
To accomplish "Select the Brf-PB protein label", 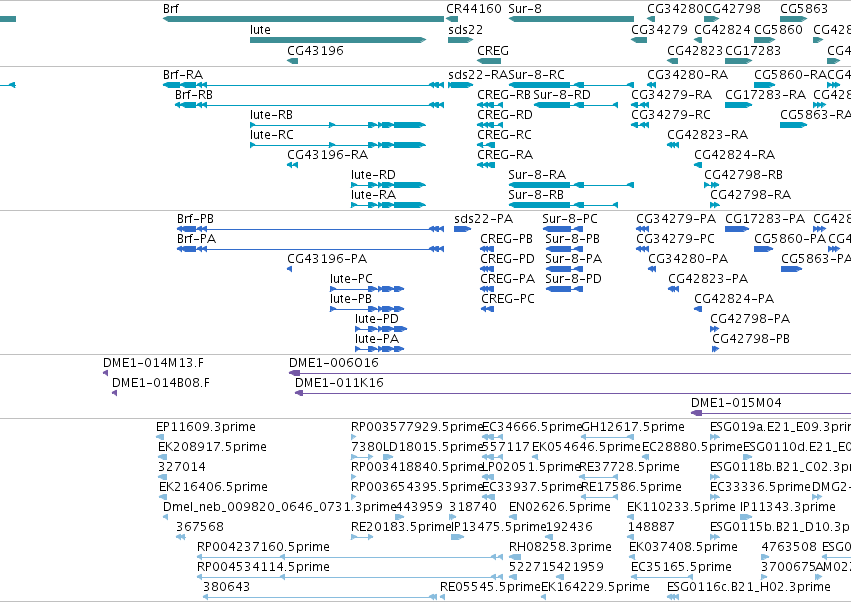I will coord(195,219).
